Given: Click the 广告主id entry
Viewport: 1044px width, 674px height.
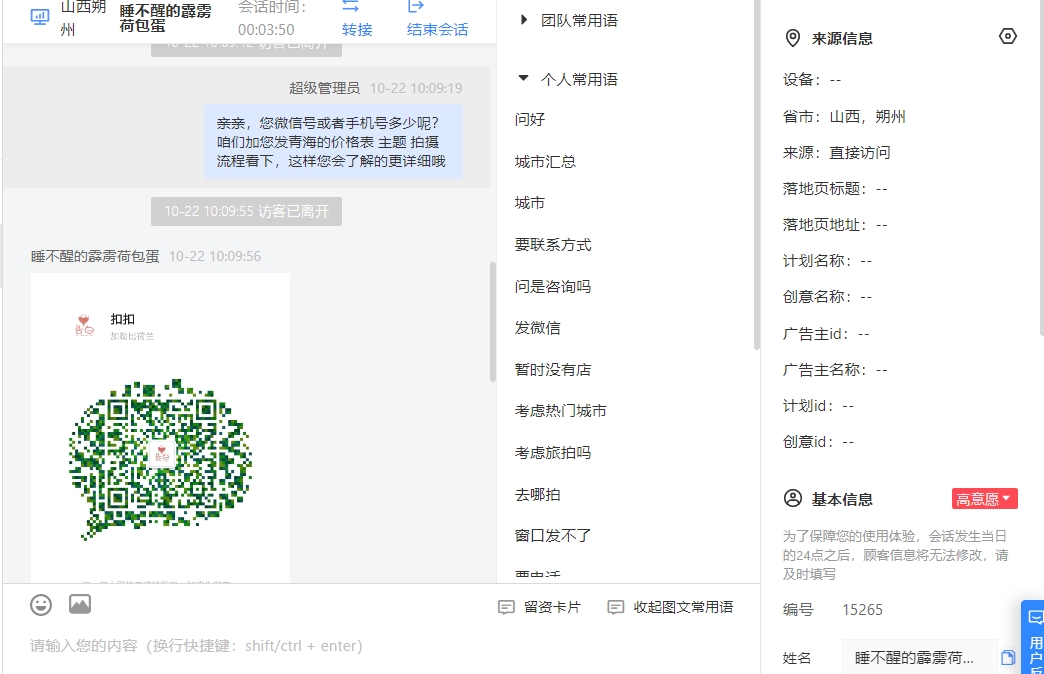Looking at the screenshot, I should [x=826, y=334].
